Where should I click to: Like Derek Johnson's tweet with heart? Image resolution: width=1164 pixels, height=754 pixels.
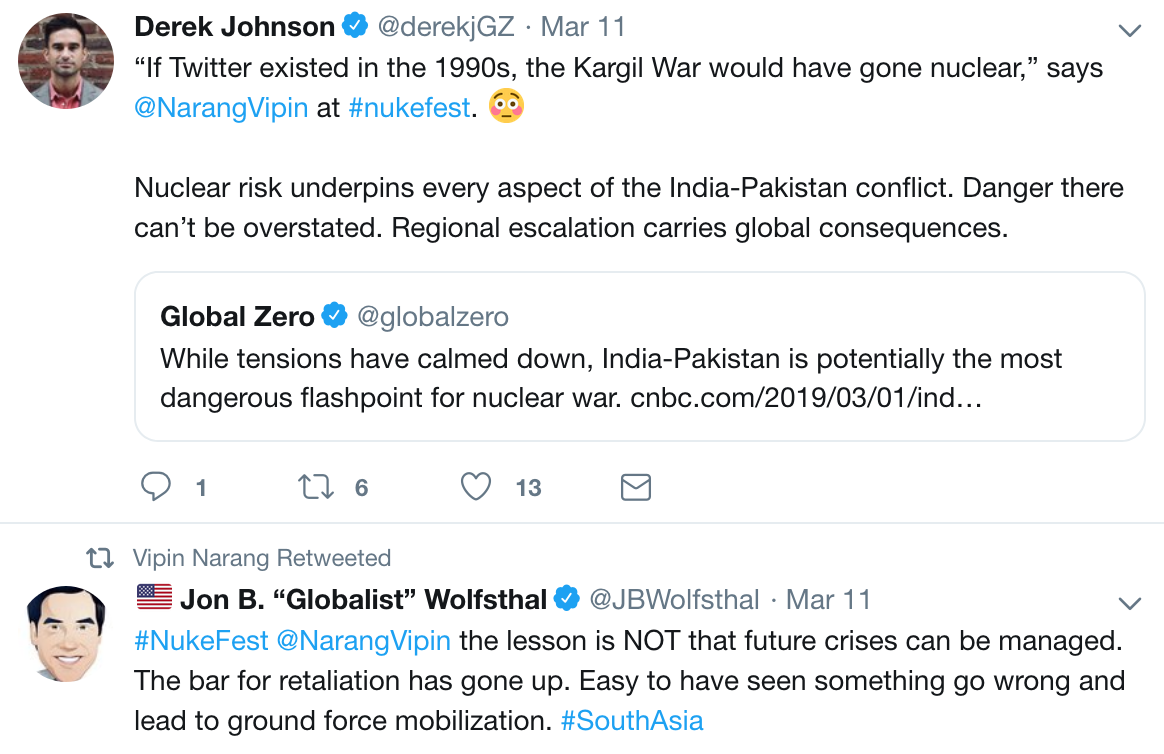tap(476, 487)
